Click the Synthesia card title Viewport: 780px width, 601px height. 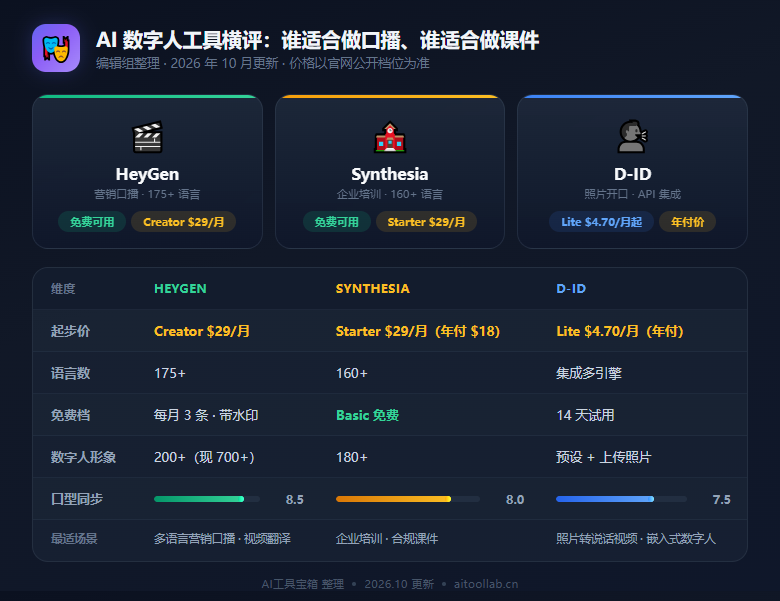coord(390,174)
